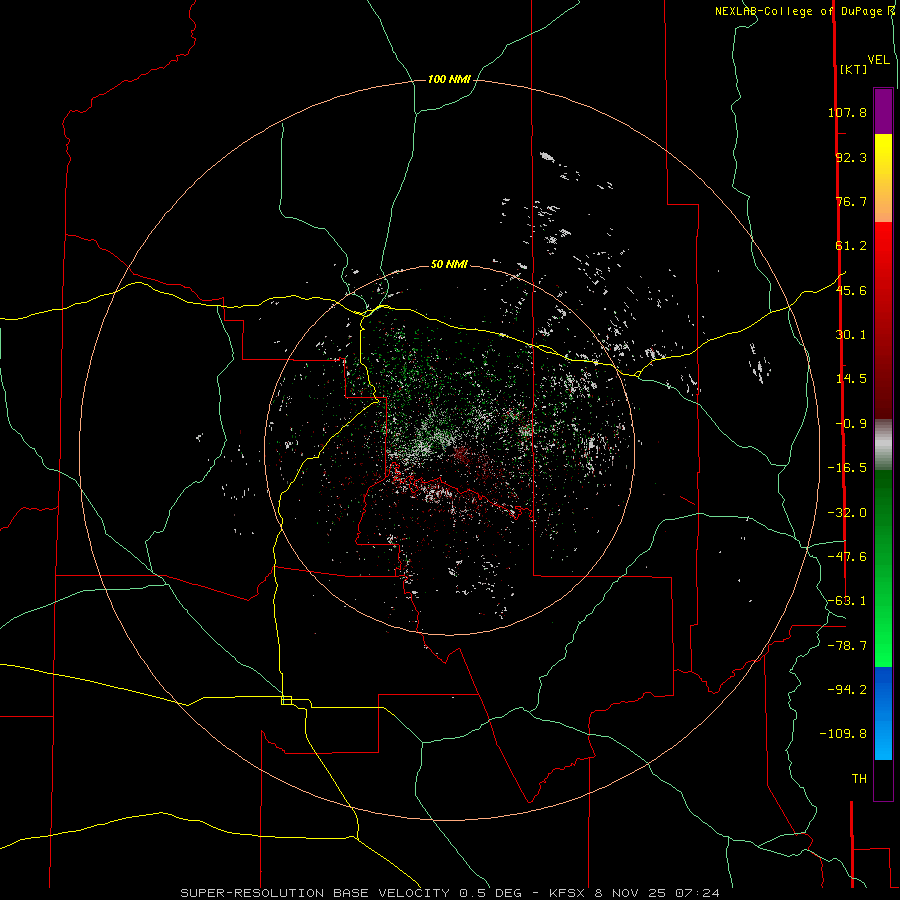Select the 92.3 velocity scale value

tap(851, 157)
